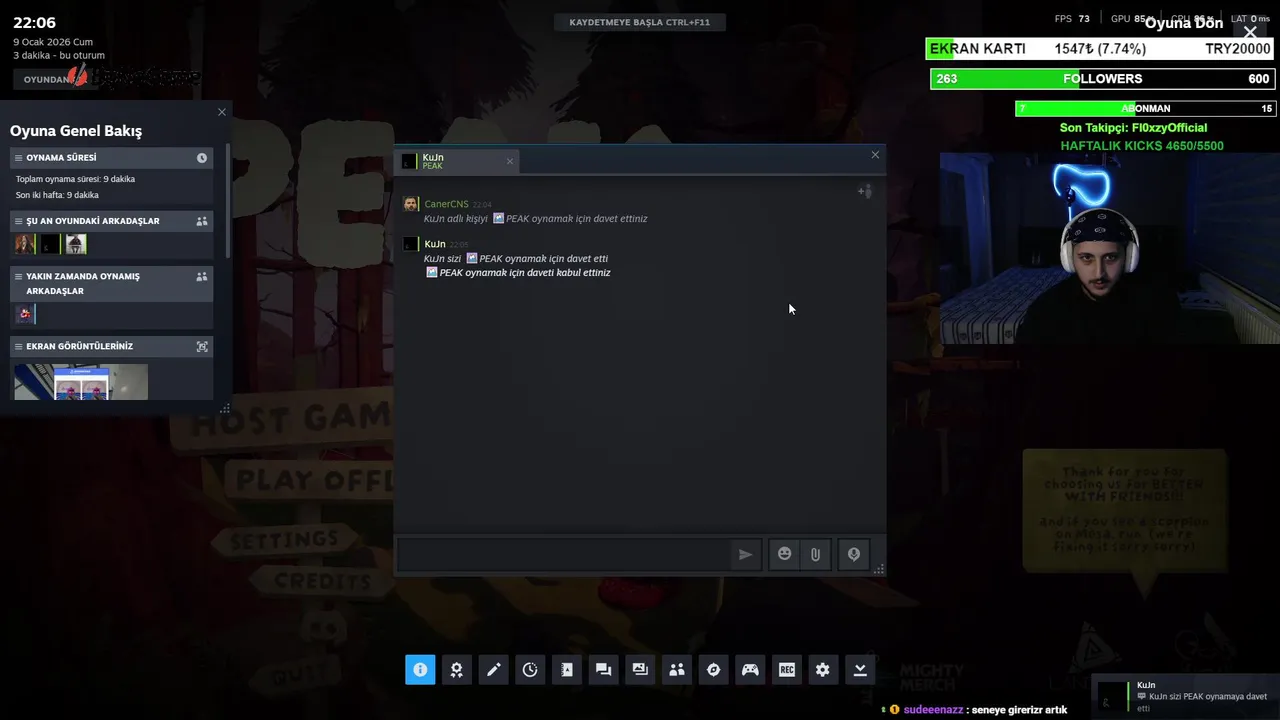Click the REC game recording icon
This screenshot has width=1280, height=720.
[x=787, y=670]
